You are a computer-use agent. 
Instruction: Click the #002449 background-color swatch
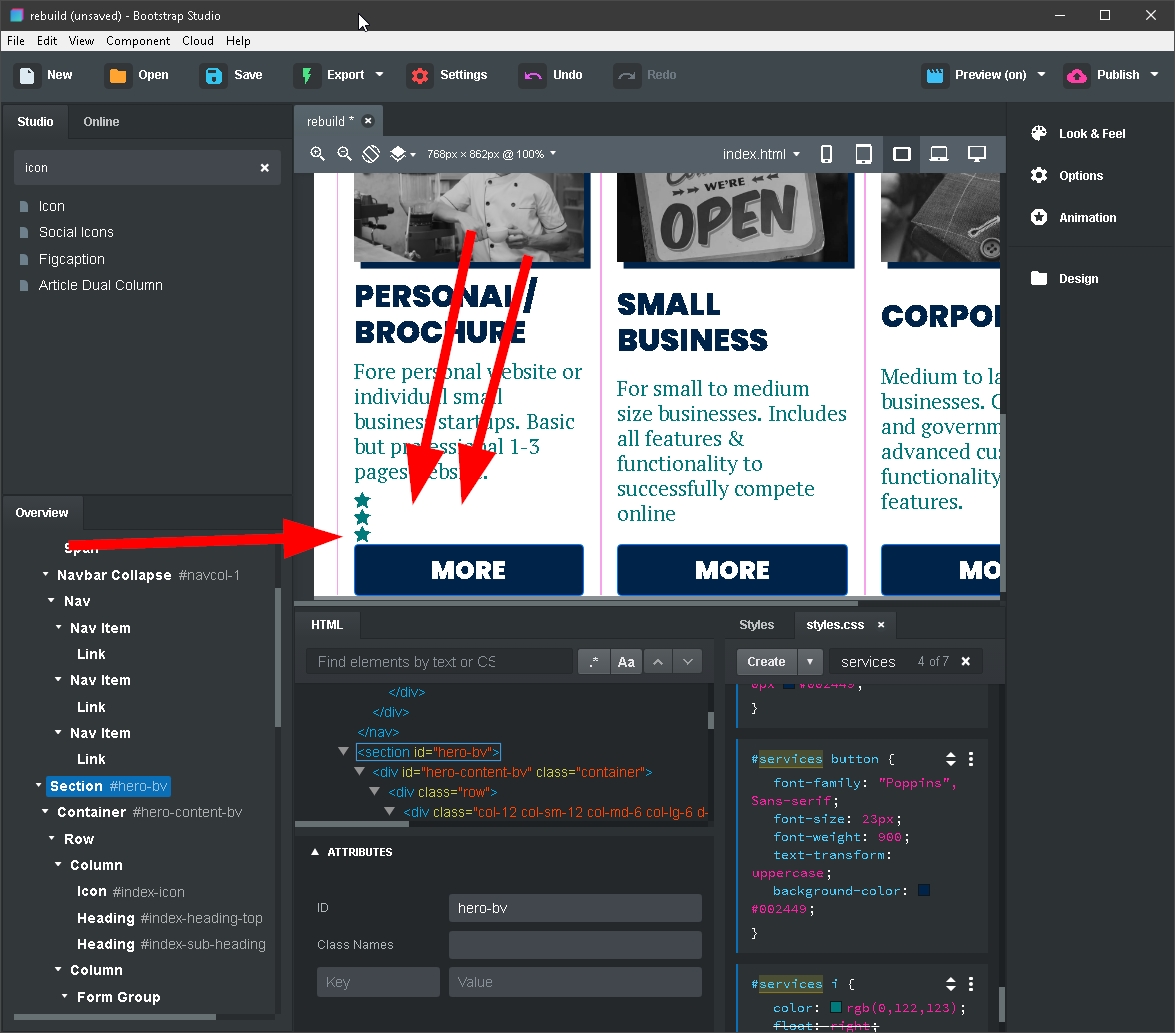tap(924, 890)
